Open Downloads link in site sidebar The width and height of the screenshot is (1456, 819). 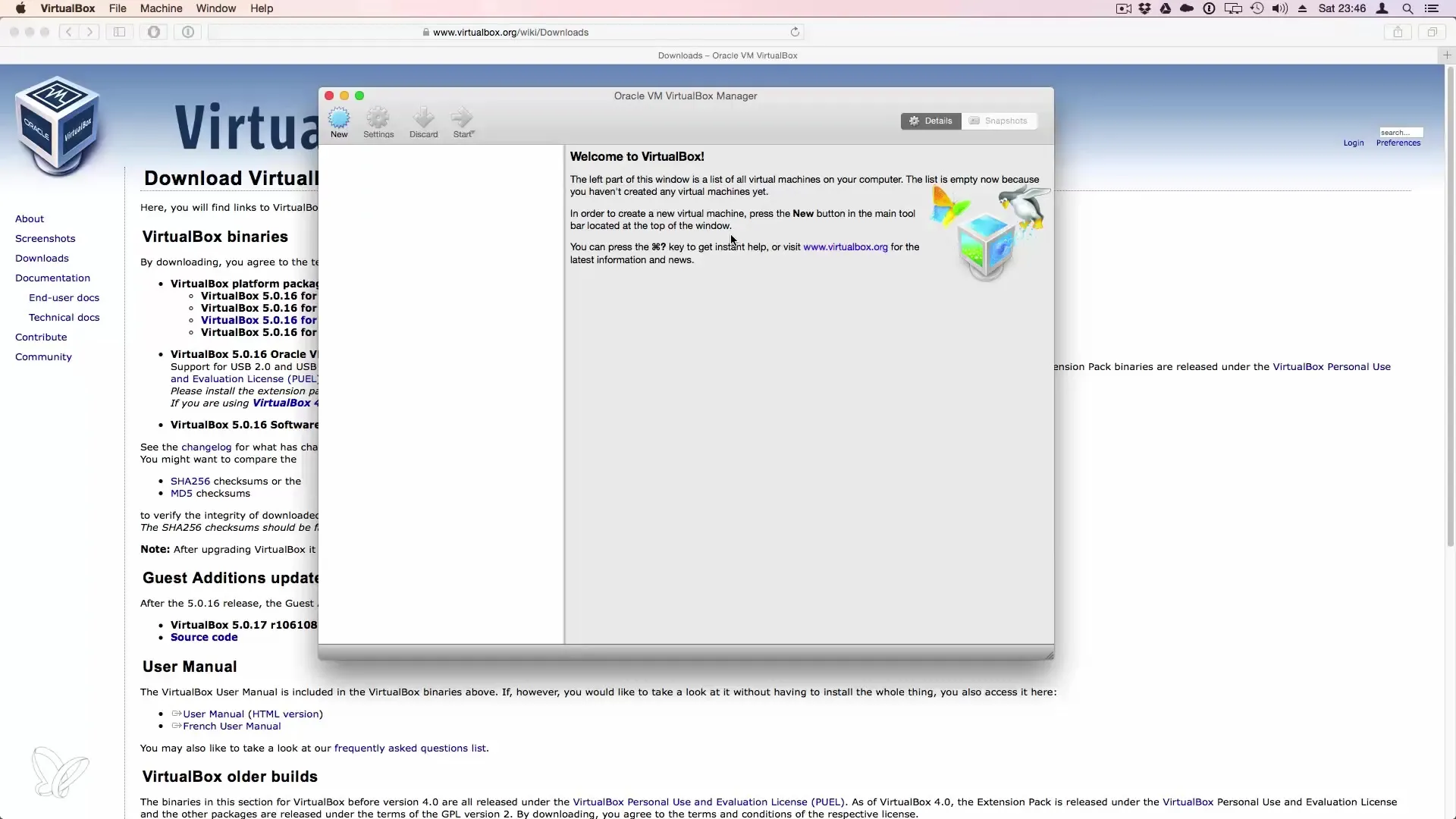point(42,259)
